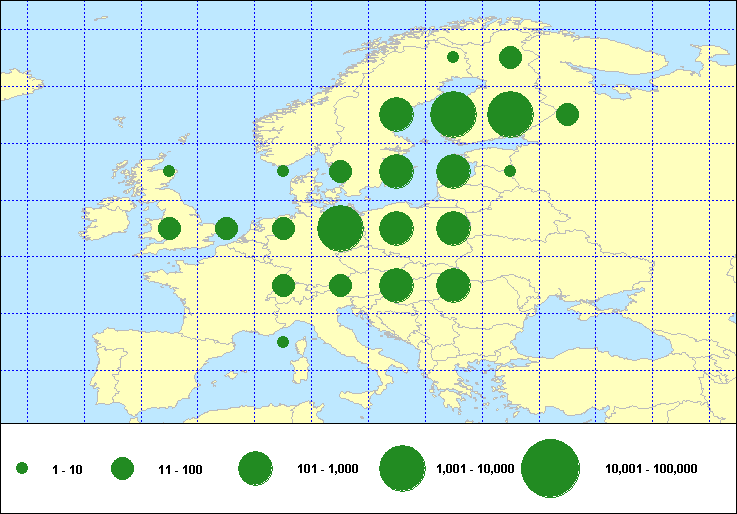Click the medium circle over the Alps
The height and width of the screenshot is (514, 737).
(x=340, y=285)
